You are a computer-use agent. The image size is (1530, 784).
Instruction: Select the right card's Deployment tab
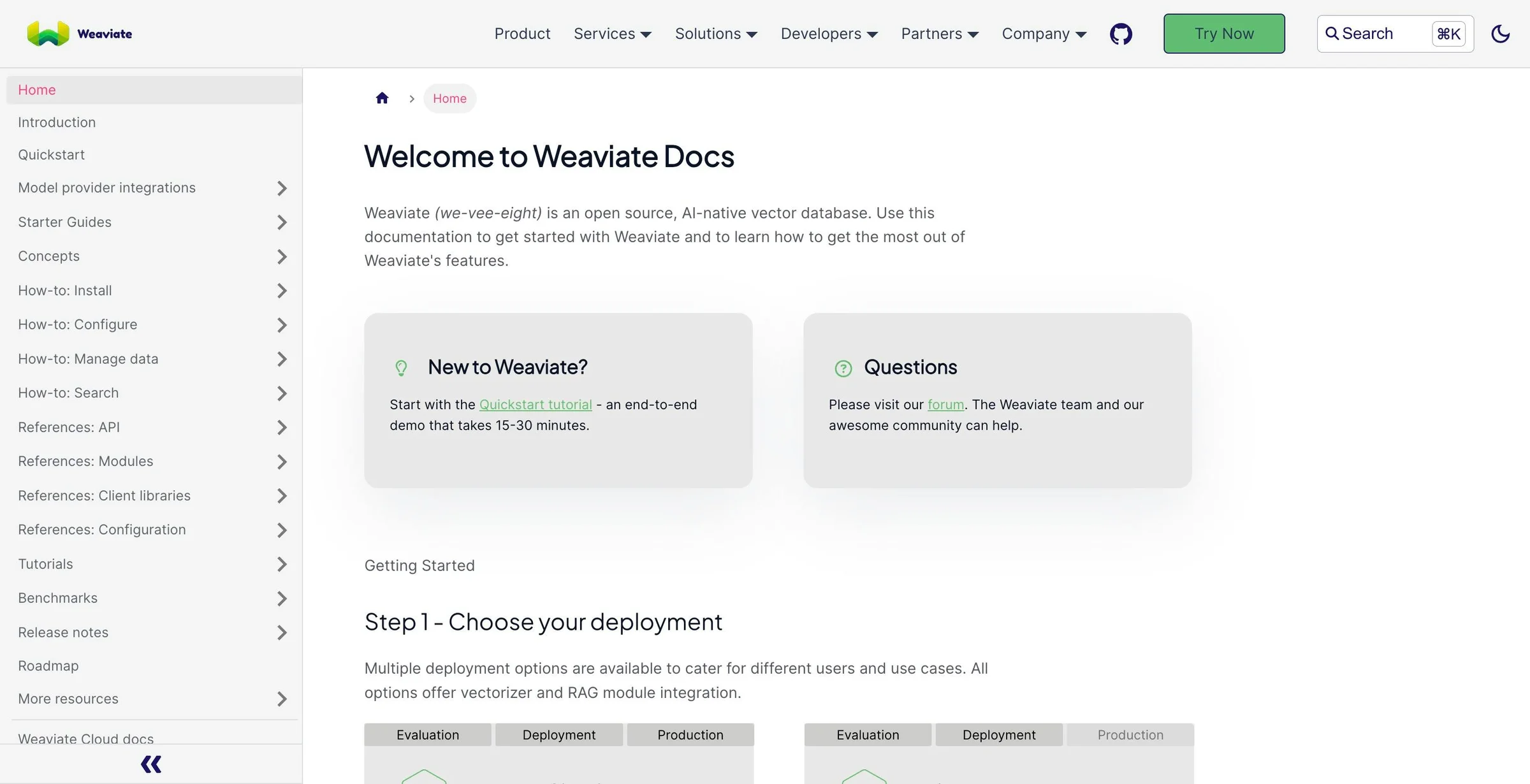999,735
